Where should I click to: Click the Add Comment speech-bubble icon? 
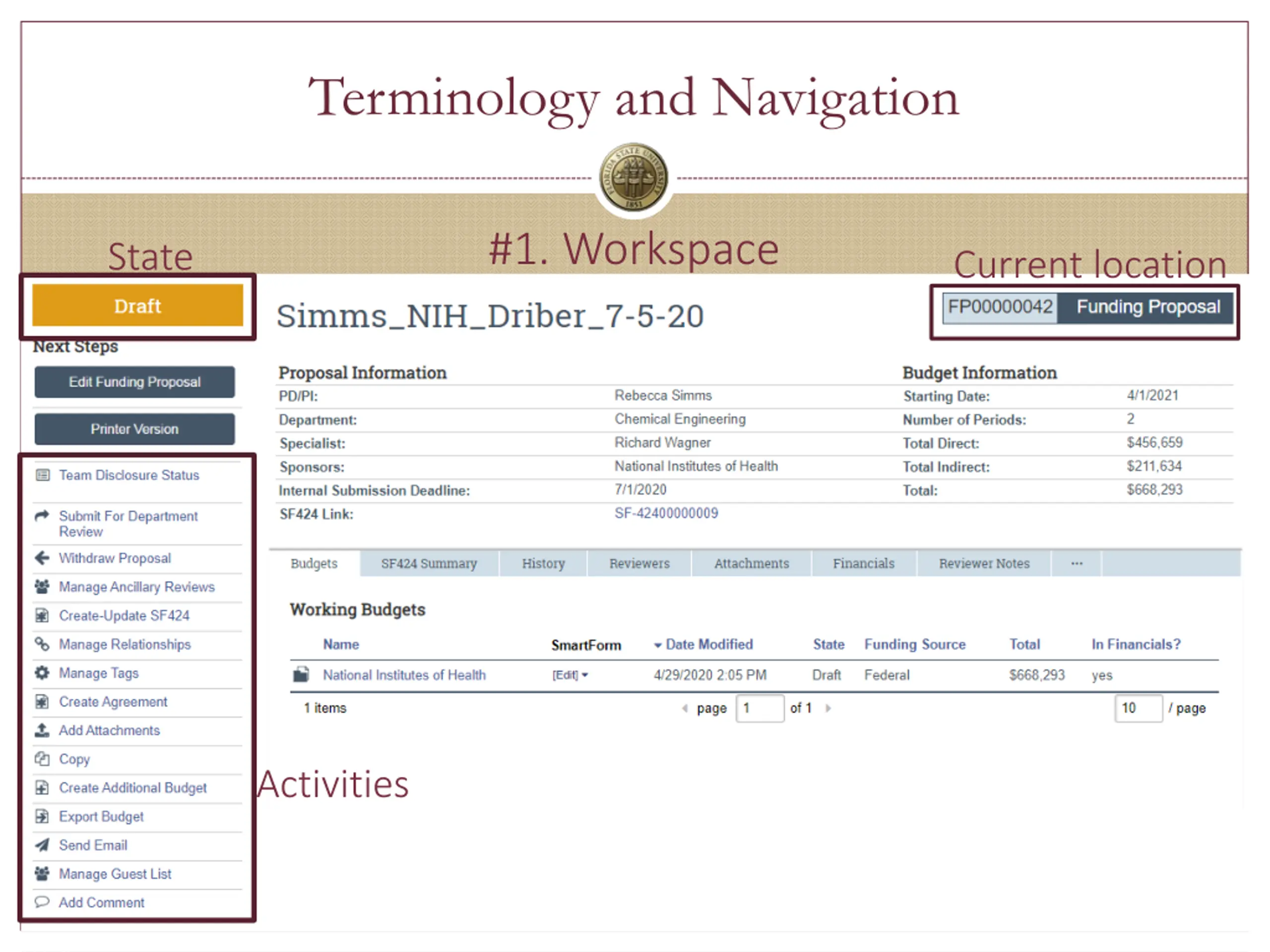click(x=42, y=902)
